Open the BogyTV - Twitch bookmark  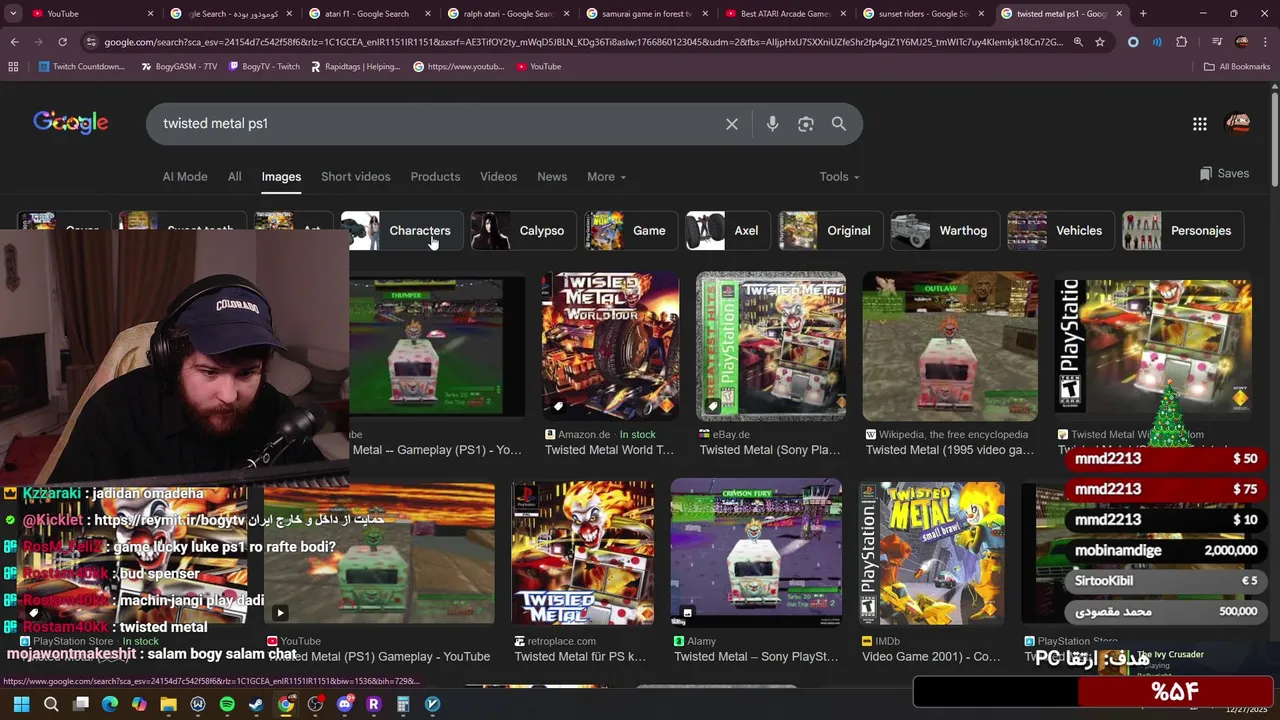(x=265, y=66)
